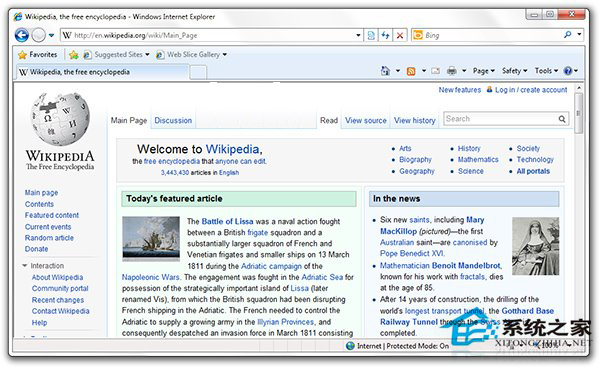Click the Wikipedia search magnifier icon

tap(562, 119)
